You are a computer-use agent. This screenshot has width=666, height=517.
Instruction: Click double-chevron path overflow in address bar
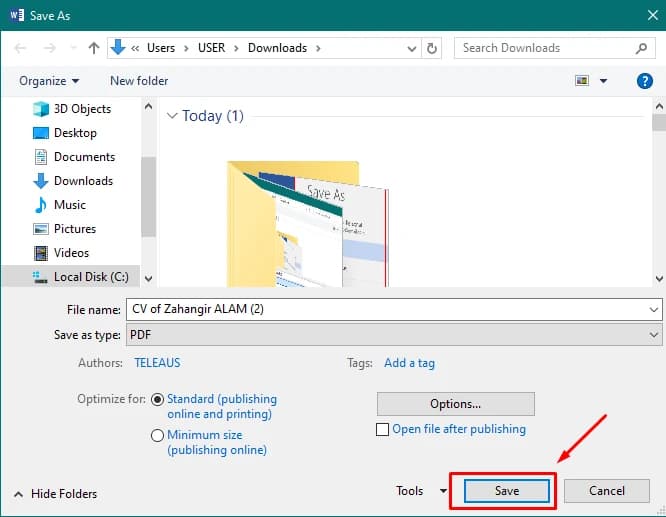pos(135,48)
